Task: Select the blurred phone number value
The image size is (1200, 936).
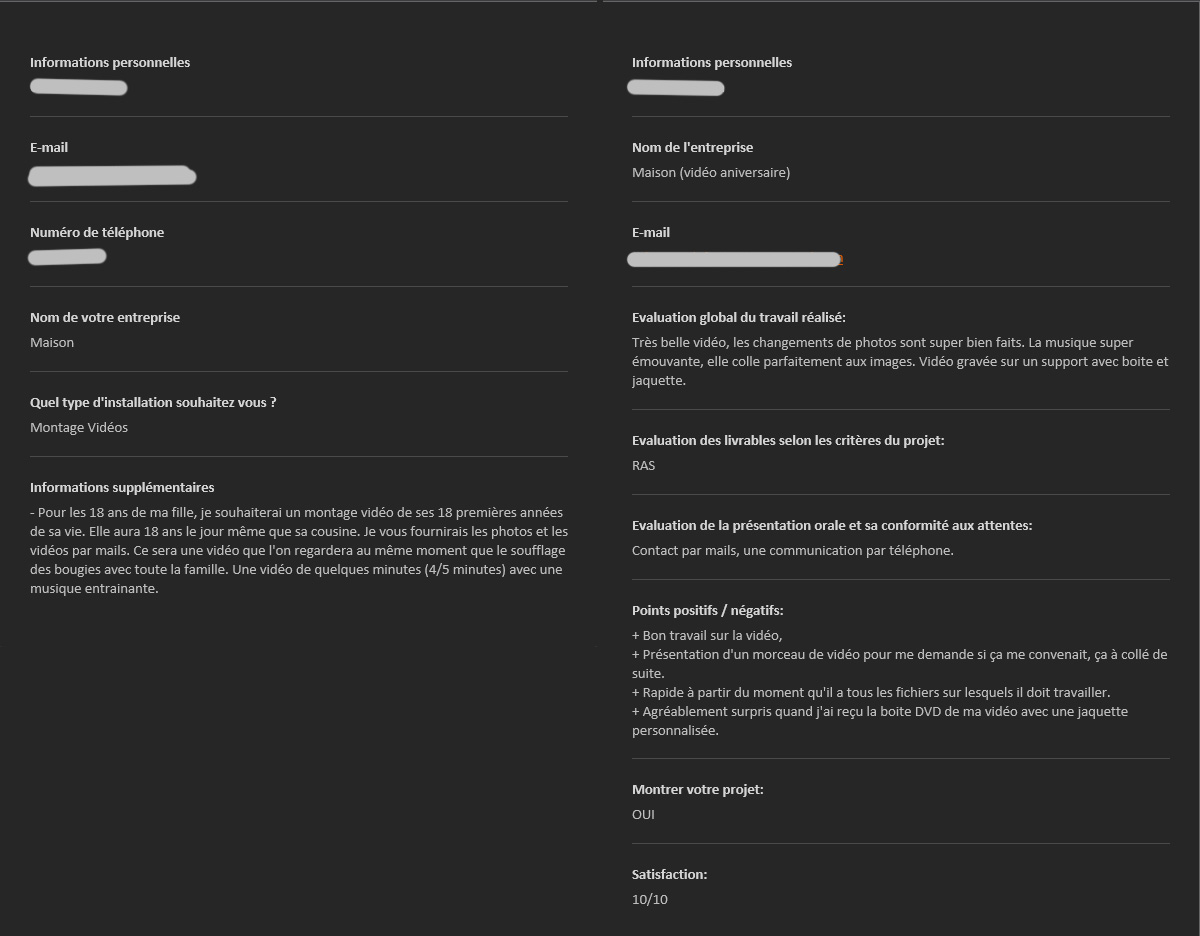Action: click(x=67, y=257)
